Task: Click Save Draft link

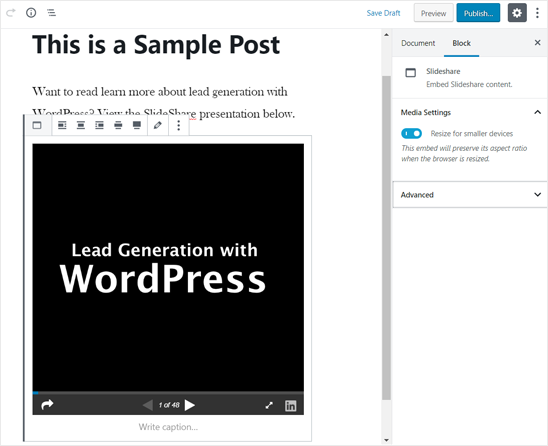Action: pyautogui.click(x=383, y=13)
